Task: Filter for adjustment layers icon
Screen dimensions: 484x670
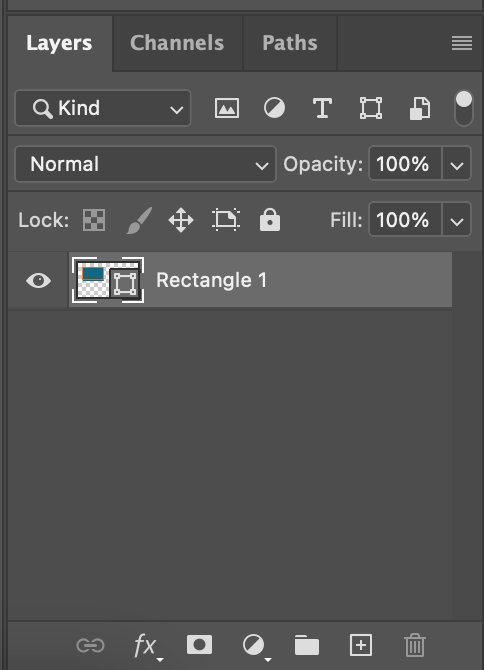Action: (274, 108)
